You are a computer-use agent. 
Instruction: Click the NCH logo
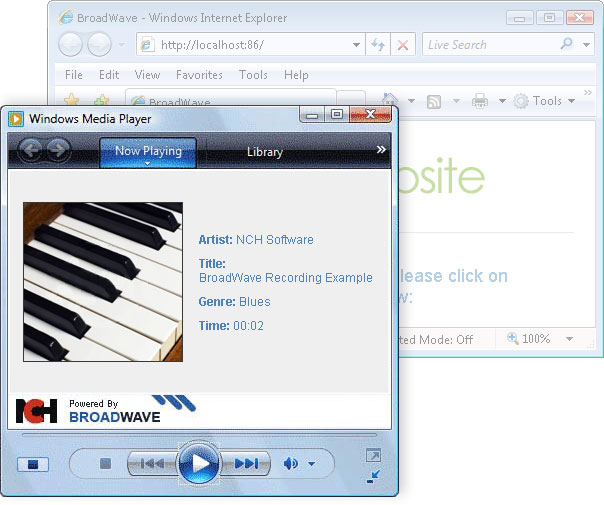[x=36, y=411]
